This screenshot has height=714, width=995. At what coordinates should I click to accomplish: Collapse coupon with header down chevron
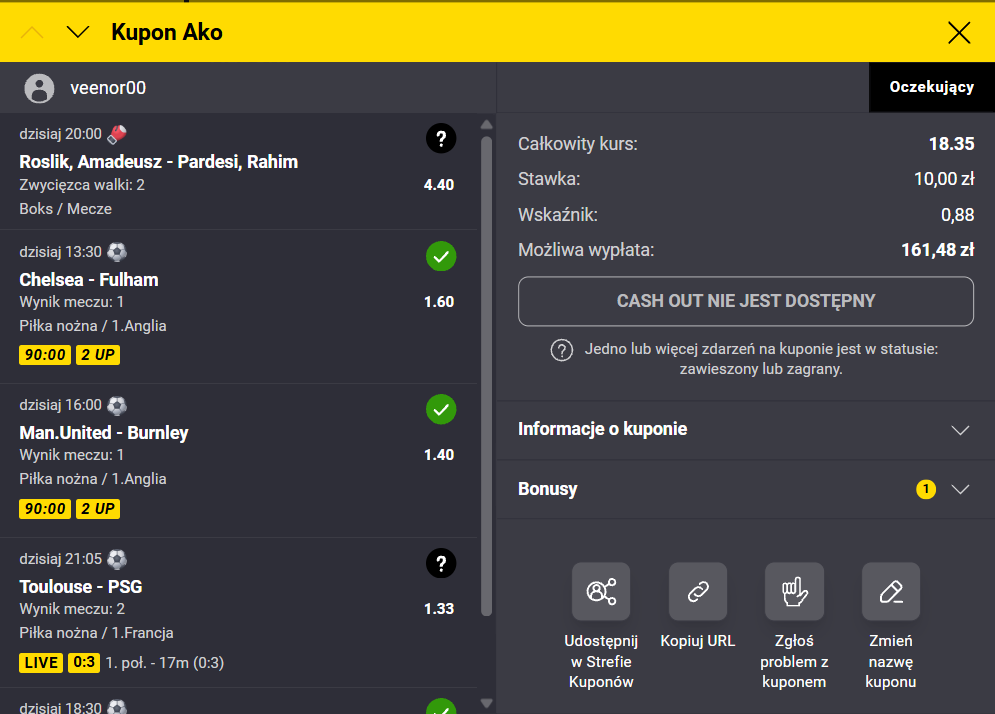click(x=78, y=33)
